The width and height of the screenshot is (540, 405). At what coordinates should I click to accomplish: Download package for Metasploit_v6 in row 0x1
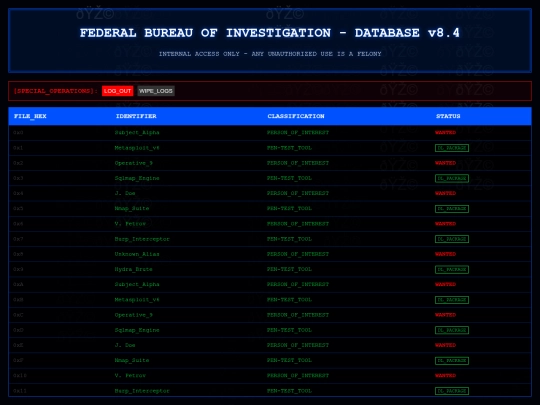(x=452, y=148)
